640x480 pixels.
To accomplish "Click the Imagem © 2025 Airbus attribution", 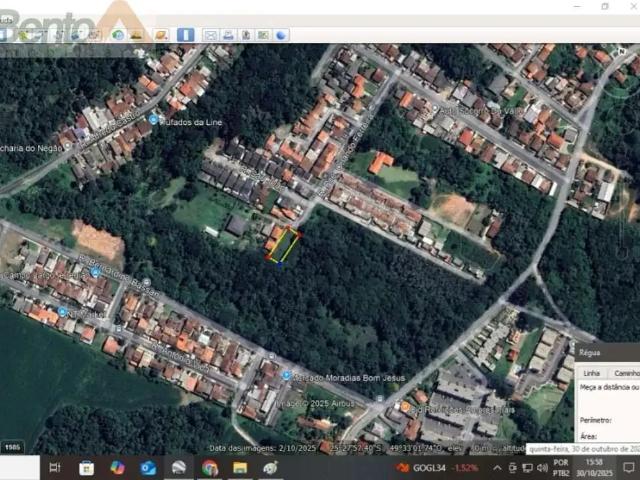I will 316,403.
